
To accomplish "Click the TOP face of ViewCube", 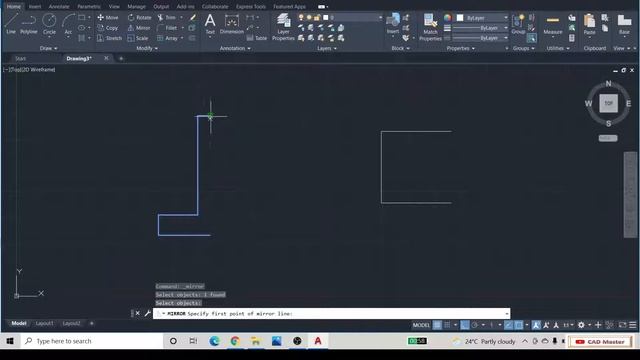I will 608,103.
